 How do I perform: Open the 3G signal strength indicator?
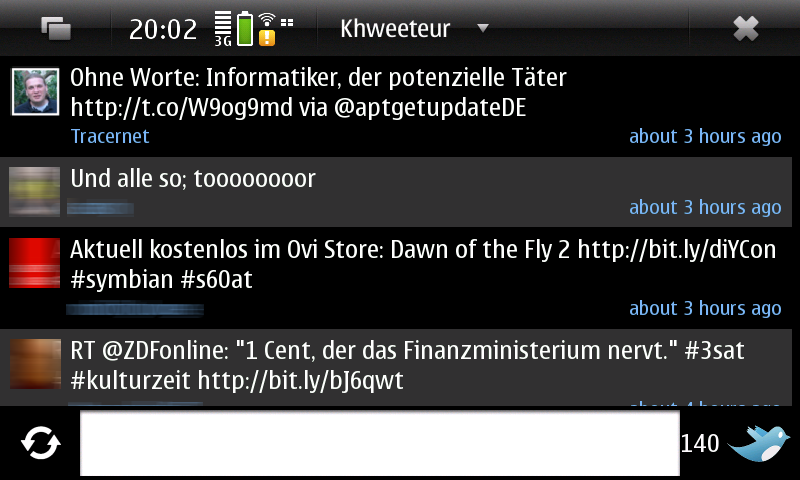point(223,29)
